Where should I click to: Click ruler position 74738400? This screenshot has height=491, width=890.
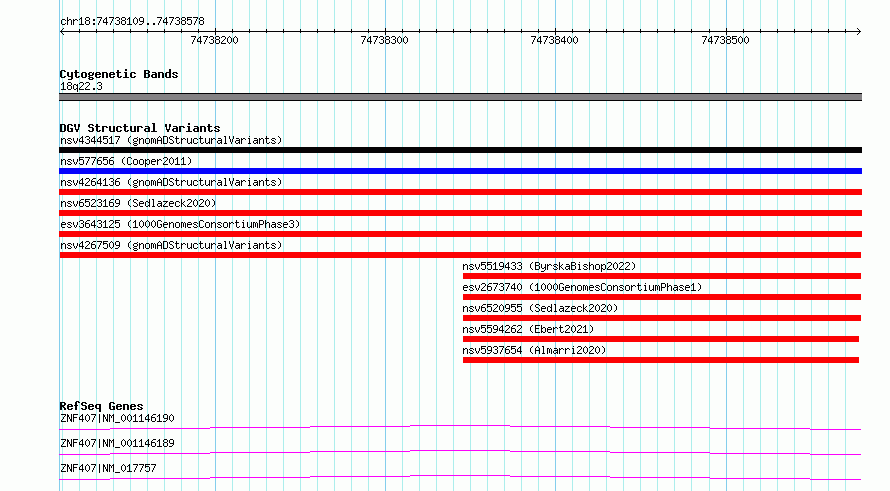(x=555, y=40)
